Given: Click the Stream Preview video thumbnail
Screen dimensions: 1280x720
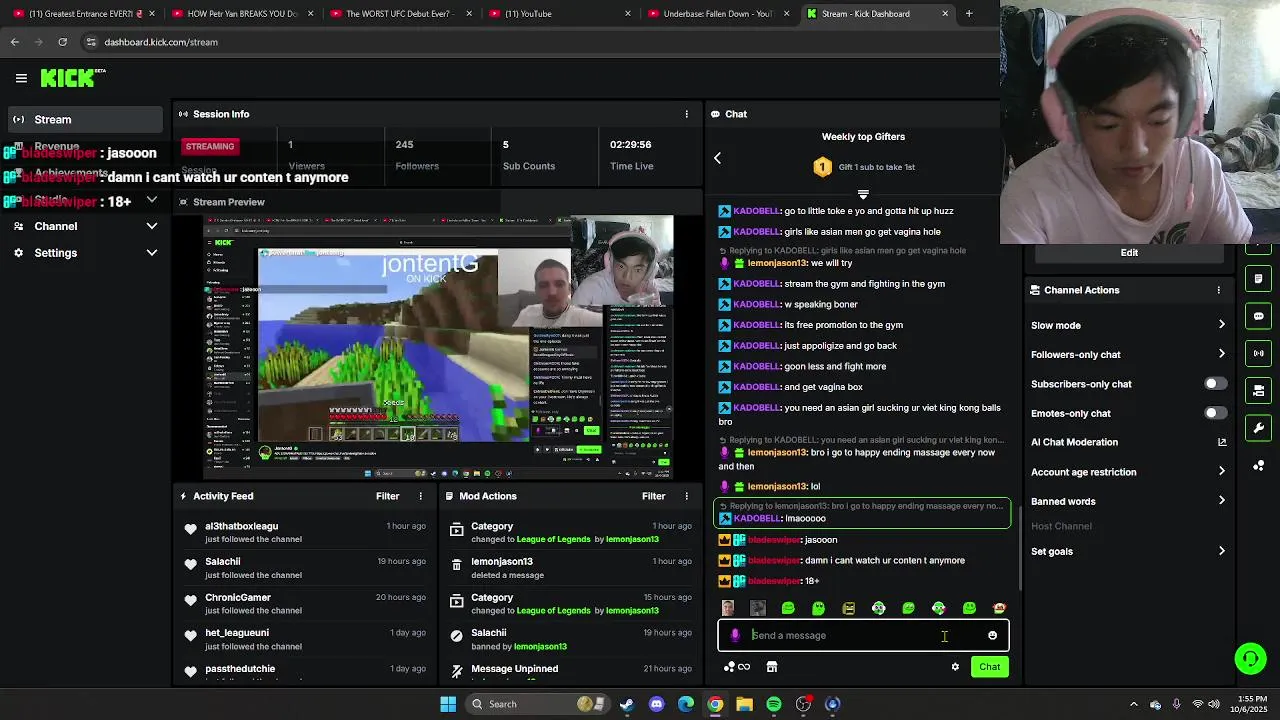Looking at the screenshot, I should [438, 347].
